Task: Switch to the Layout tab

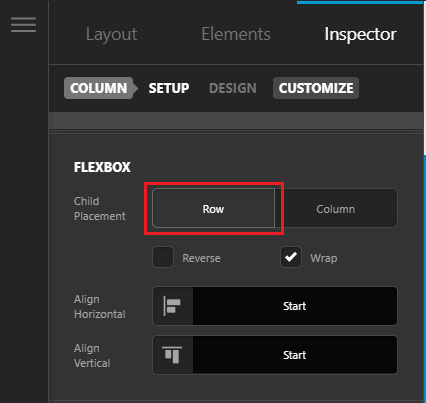Action: pyautogui.click(x=111, y=34)
